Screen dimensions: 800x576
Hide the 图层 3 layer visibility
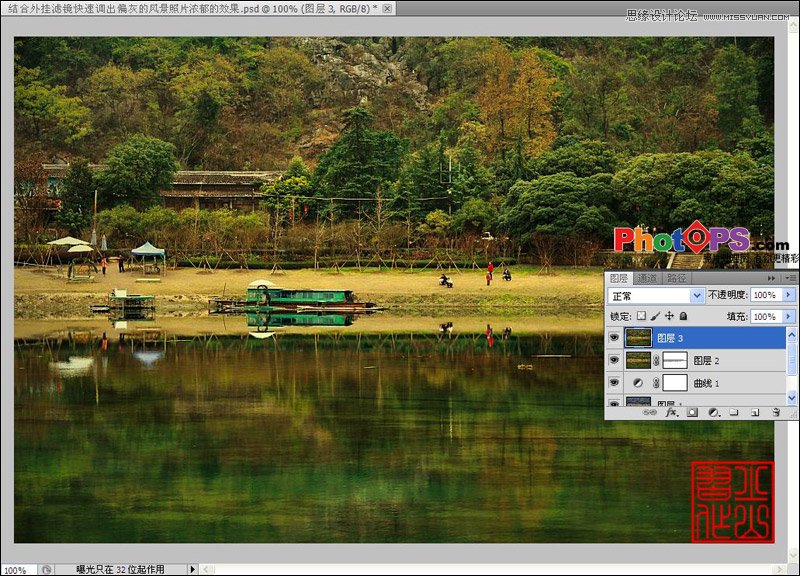[614, 337]
